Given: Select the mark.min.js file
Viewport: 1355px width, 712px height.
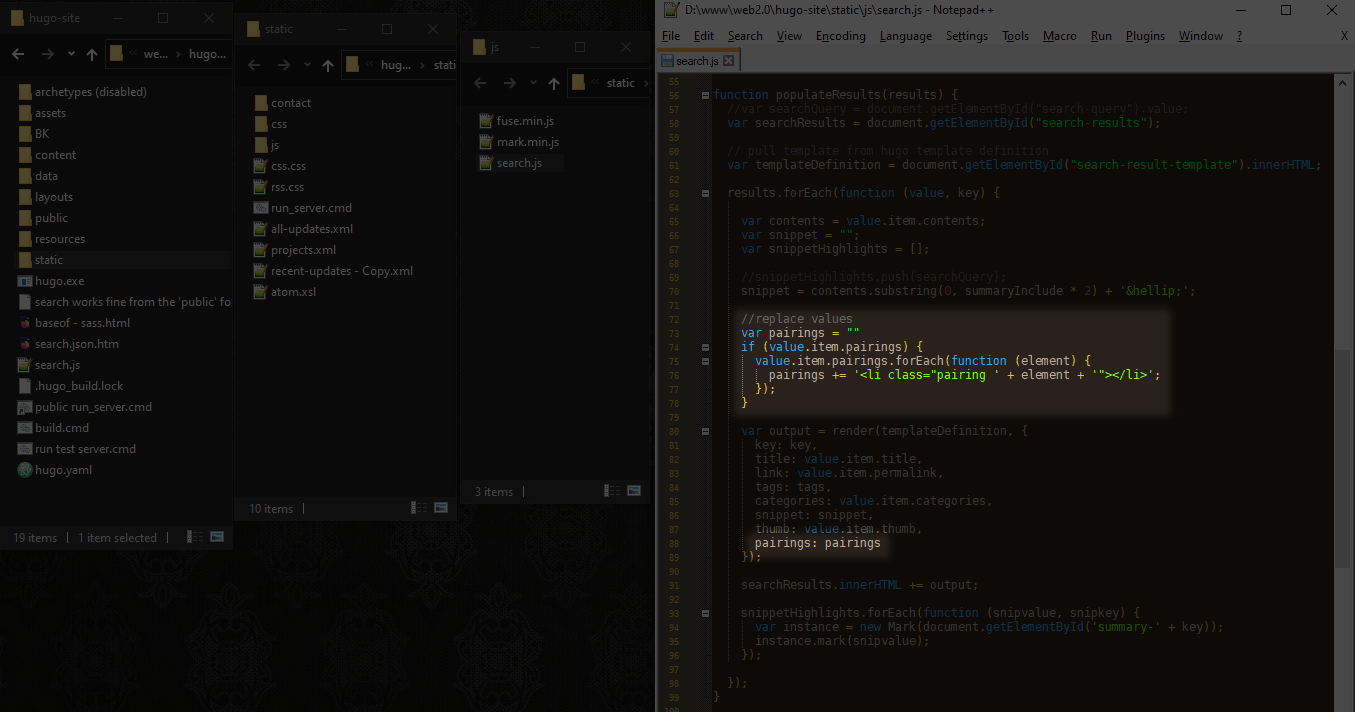Looking at the screenshot, I should coord(527,142).
